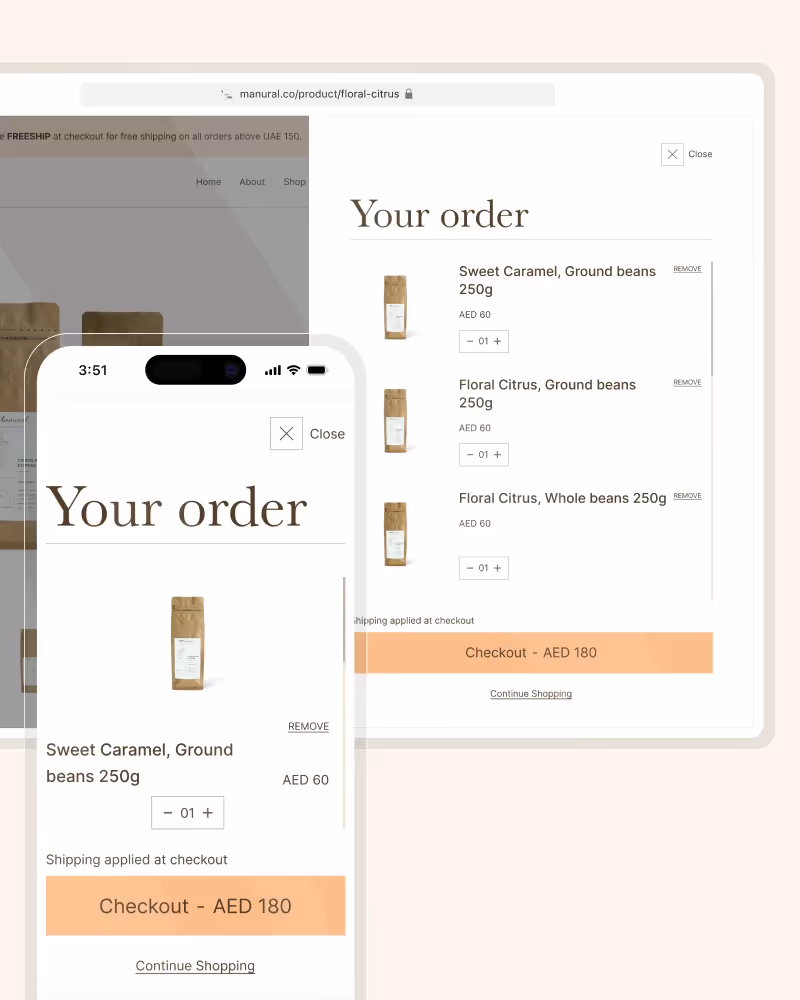Click desktop Checkout - AED 180 button

(x=533, y=653)
